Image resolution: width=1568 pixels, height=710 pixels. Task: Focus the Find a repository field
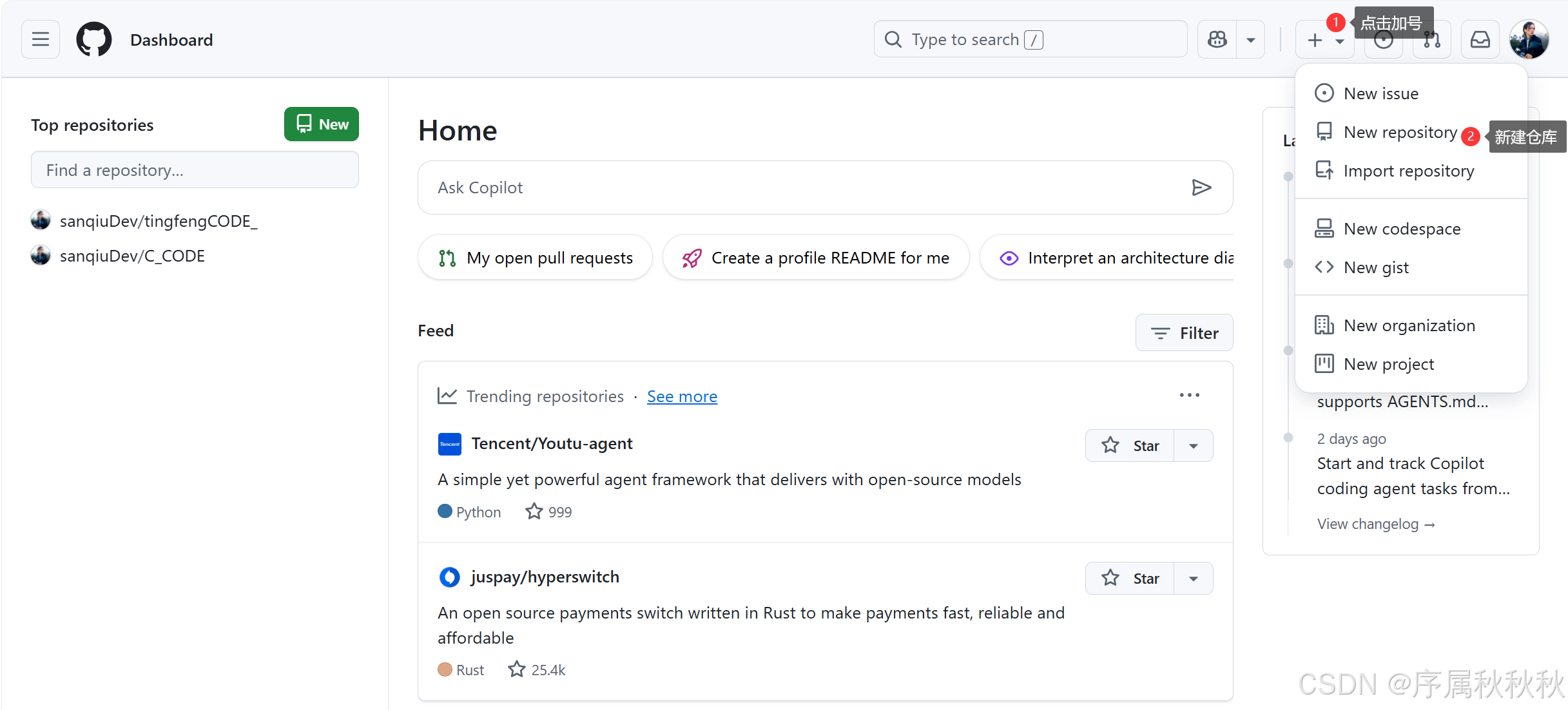pyautogui.click(x=195, y=170)
